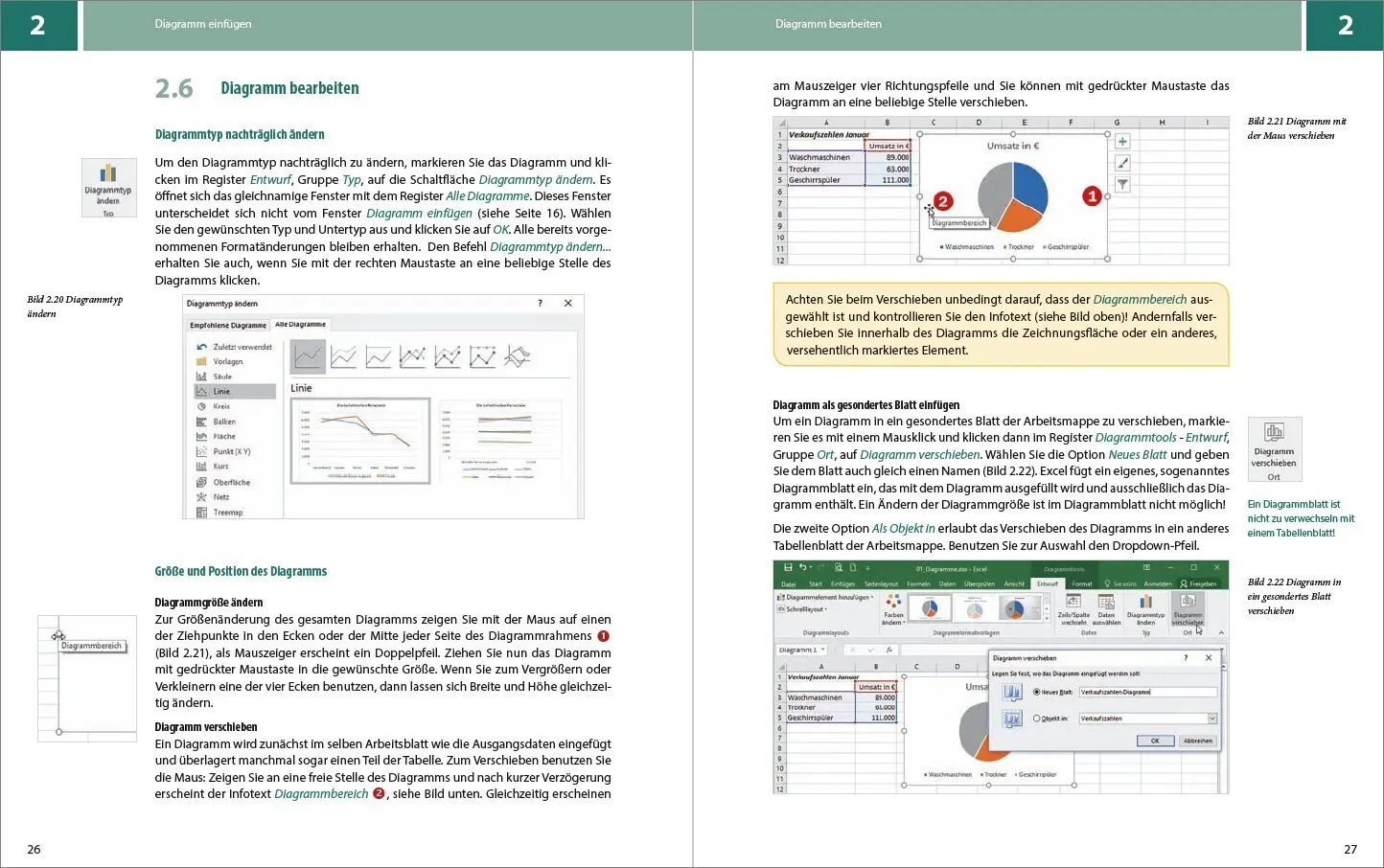This screenshot has height=868, width=1384.
Task: Expand the chart styles gallery arrow
Action: click(x=1047, y=619)
